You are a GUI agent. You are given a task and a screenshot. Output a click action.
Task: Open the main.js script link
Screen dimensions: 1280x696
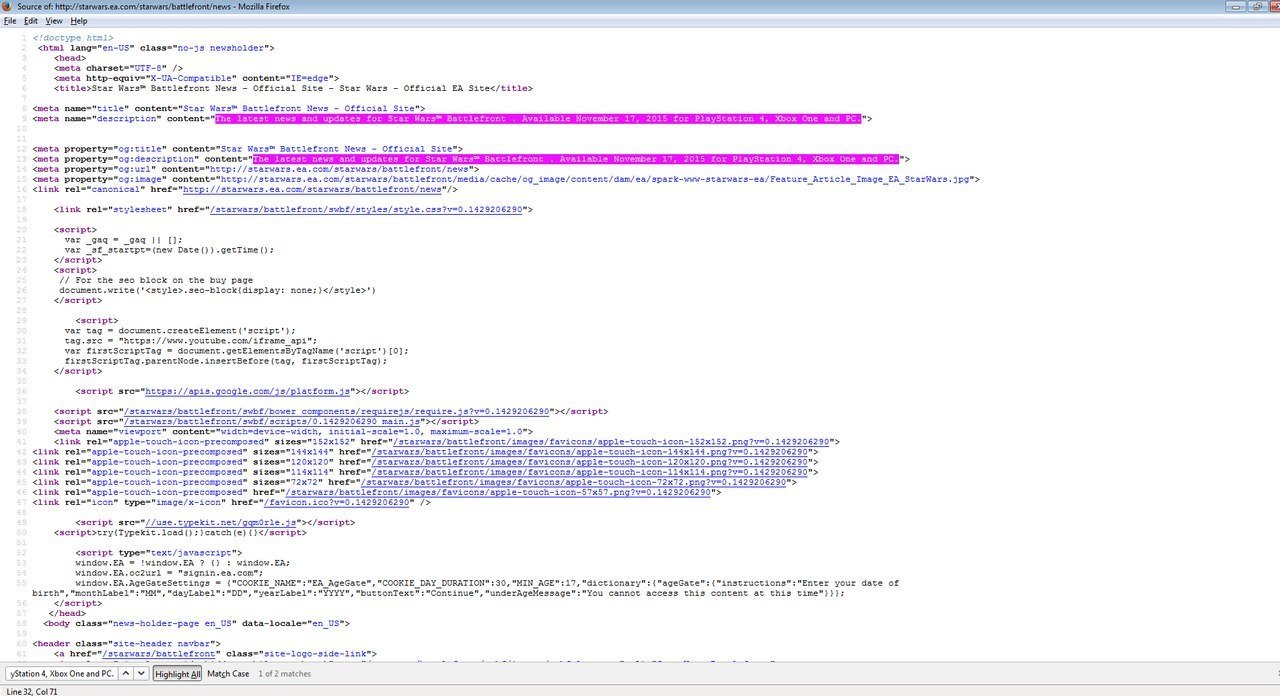(x=274, y=421)
